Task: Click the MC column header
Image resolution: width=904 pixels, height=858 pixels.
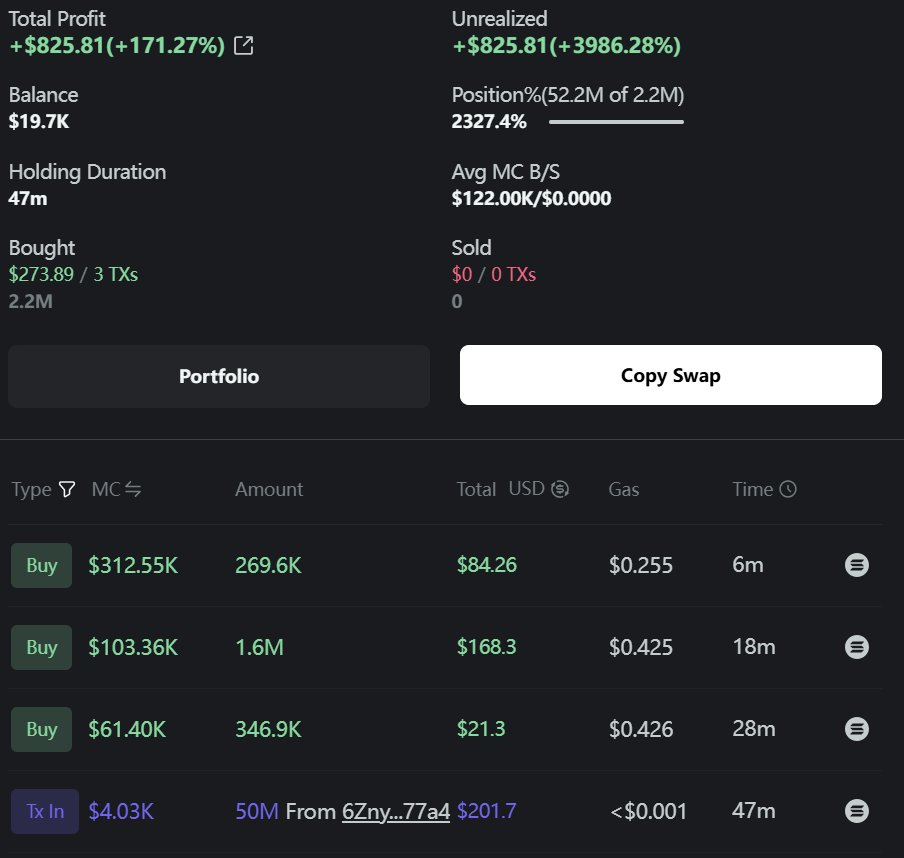Action: pos(106,490)
